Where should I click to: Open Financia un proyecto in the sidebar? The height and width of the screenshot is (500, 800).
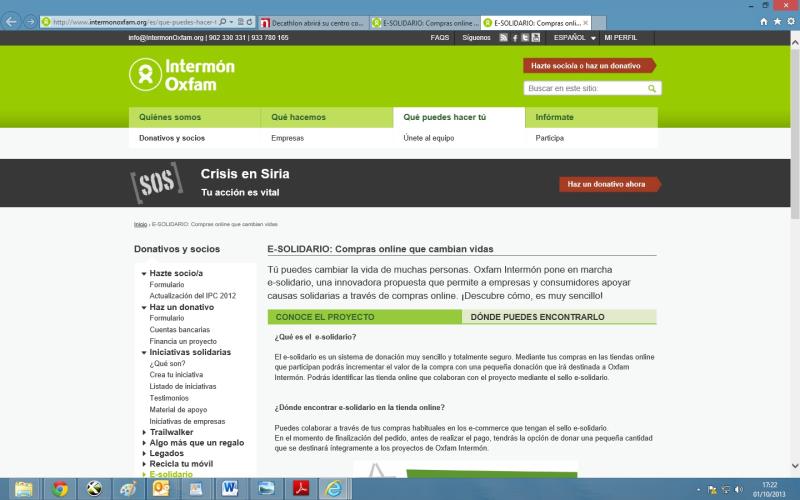(x=183, y=342)
